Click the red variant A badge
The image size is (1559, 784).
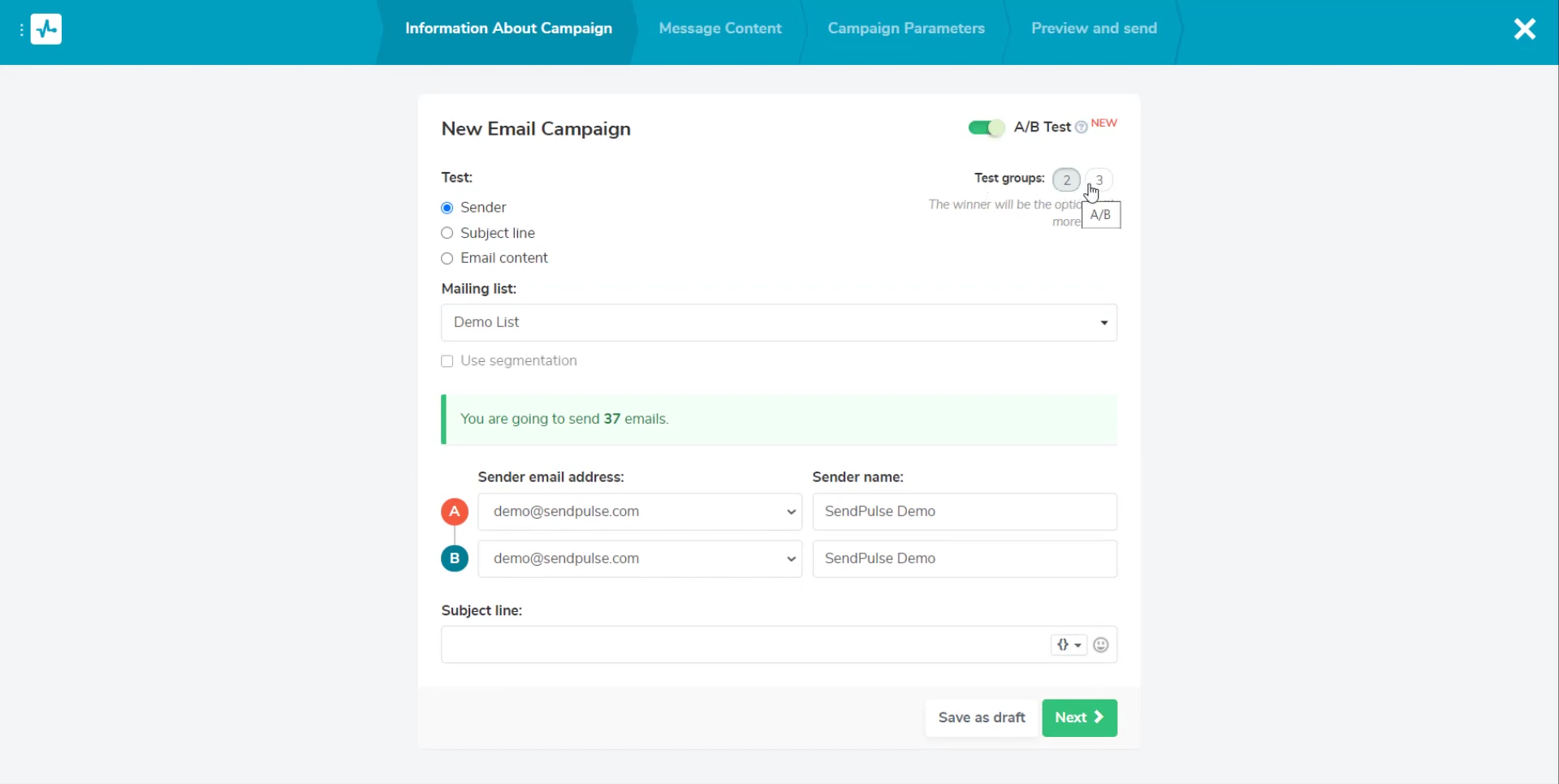455,512
